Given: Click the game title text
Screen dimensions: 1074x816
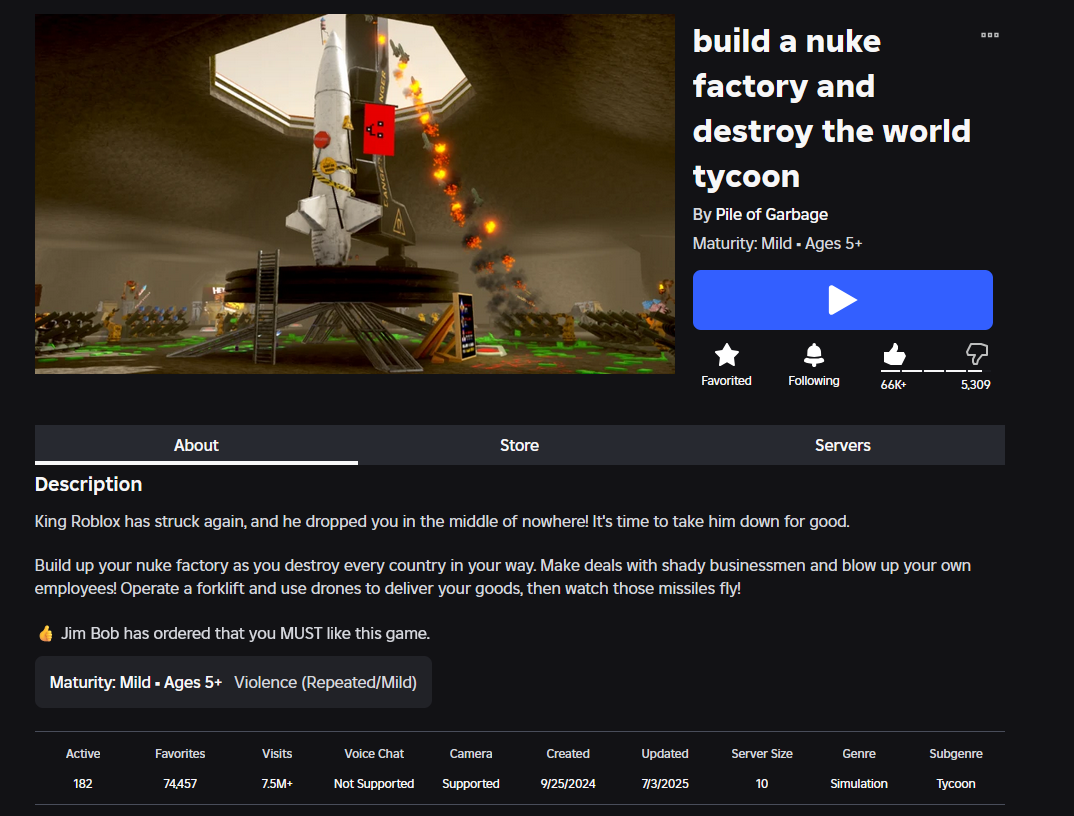Looking at the screenshot, I should coord(832,108).
